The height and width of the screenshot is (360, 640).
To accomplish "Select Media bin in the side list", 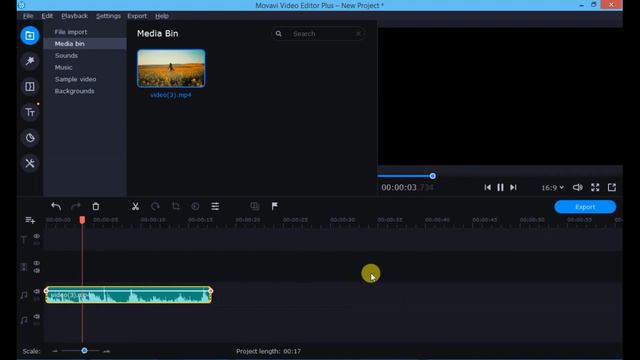I will 85,44.
